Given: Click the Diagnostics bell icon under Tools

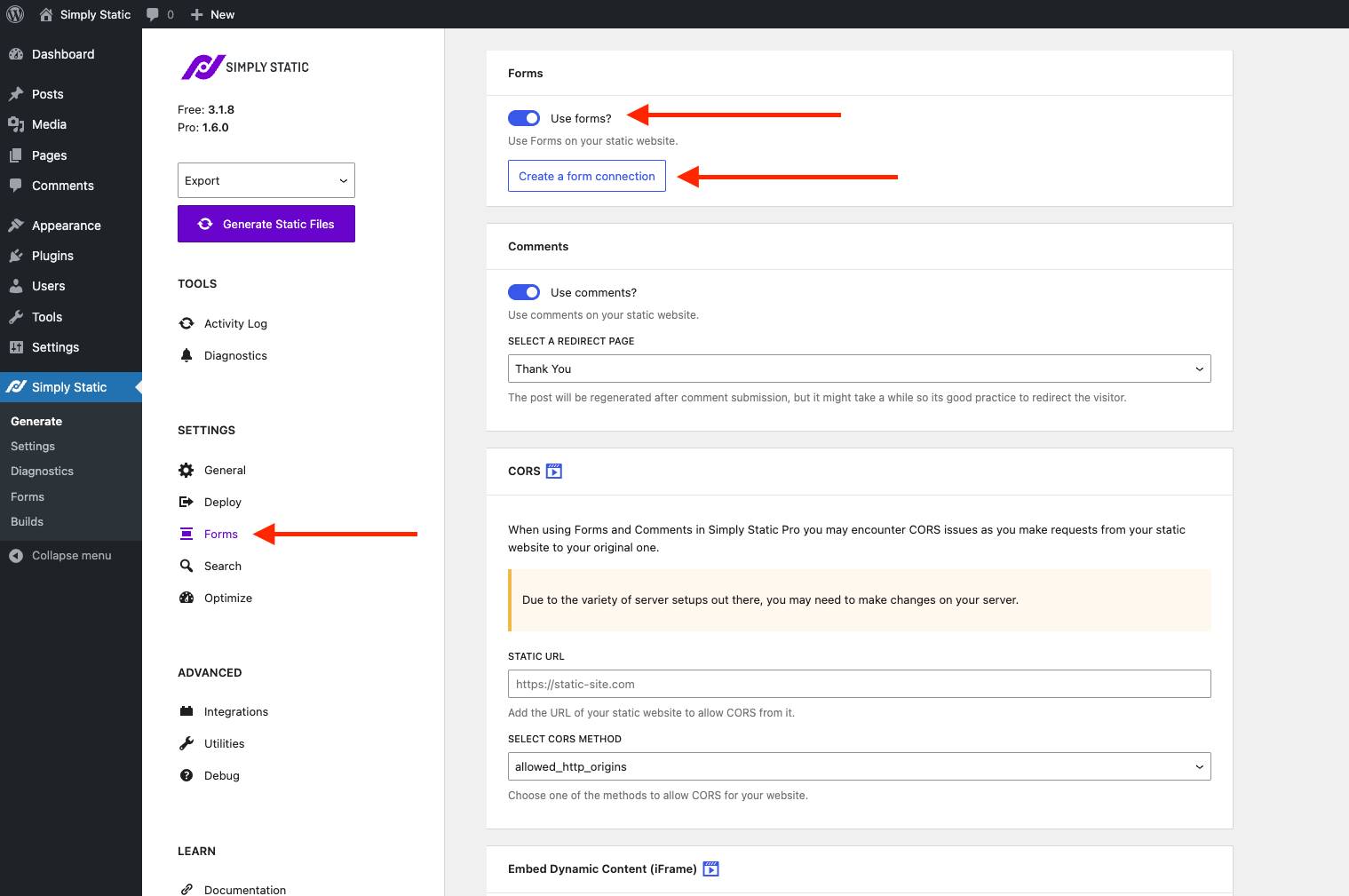Looking at the screenshot, I should (x=186, y=355).
